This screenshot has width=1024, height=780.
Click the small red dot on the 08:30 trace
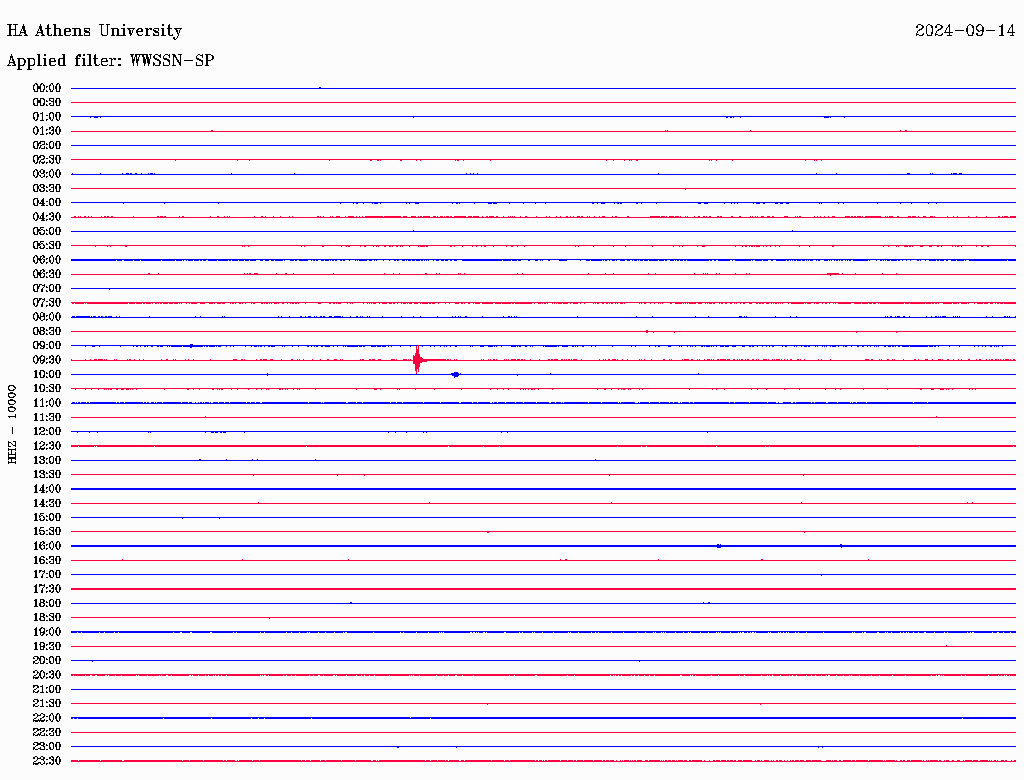pos(647,331)
